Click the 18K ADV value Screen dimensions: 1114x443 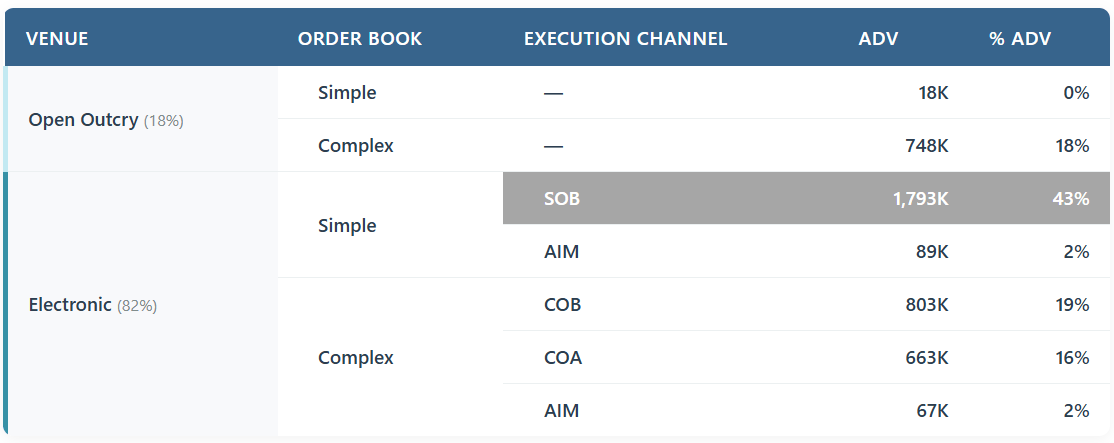(932, 93)
